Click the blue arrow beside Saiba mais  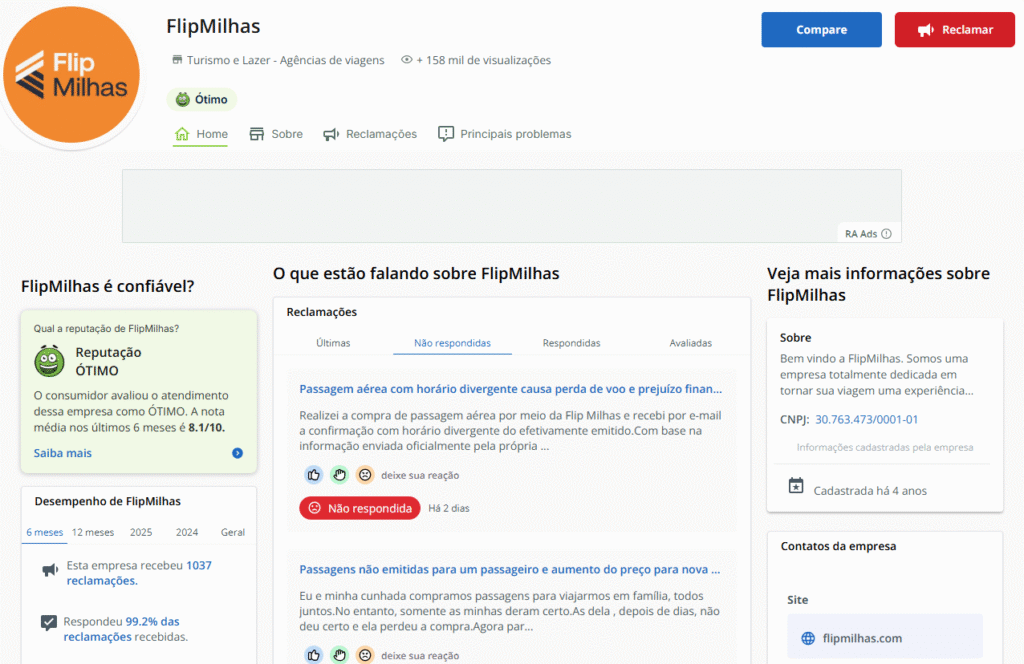pyautogui.click(x=237, y=453)
